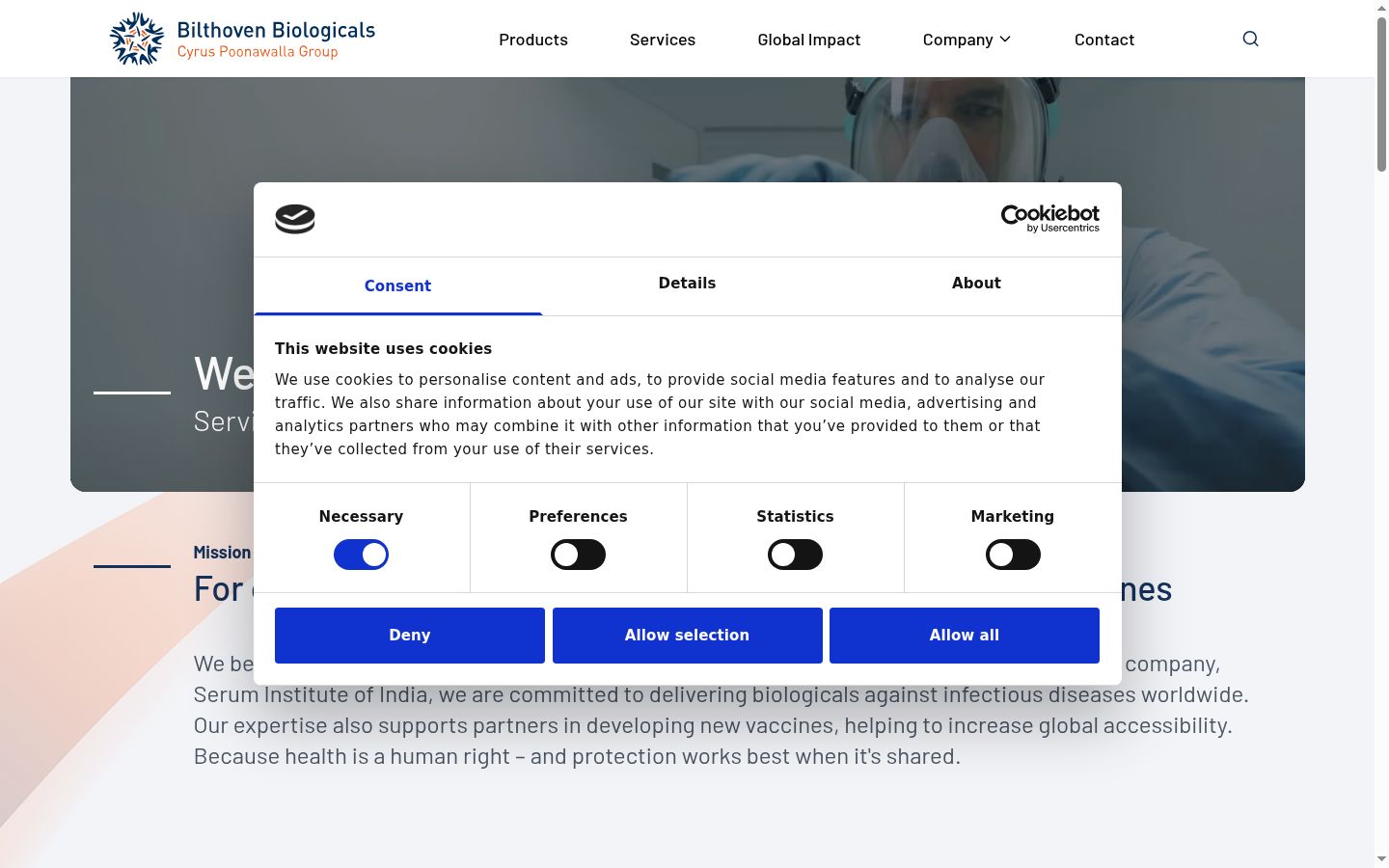This screenshot has width=1389, height=868.
Task: Click the page vertical scrollbar thumb
Action: tap(1381, 95)
